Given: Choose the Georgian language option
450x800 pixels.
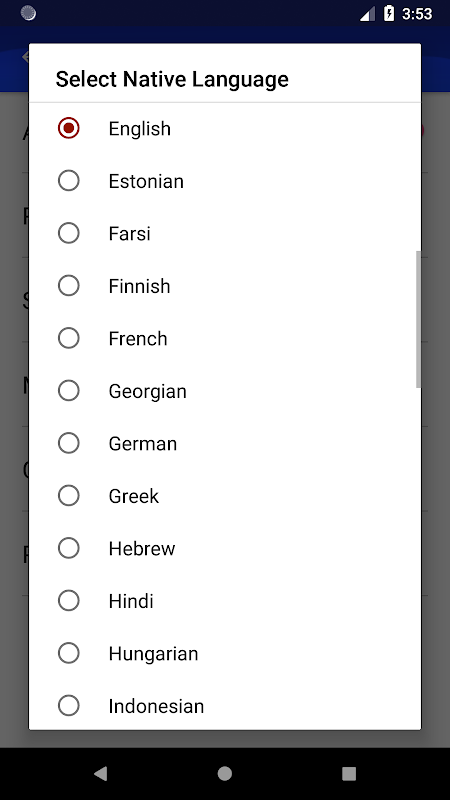Looking at the screenshot, I should click(x=69, y=391).
